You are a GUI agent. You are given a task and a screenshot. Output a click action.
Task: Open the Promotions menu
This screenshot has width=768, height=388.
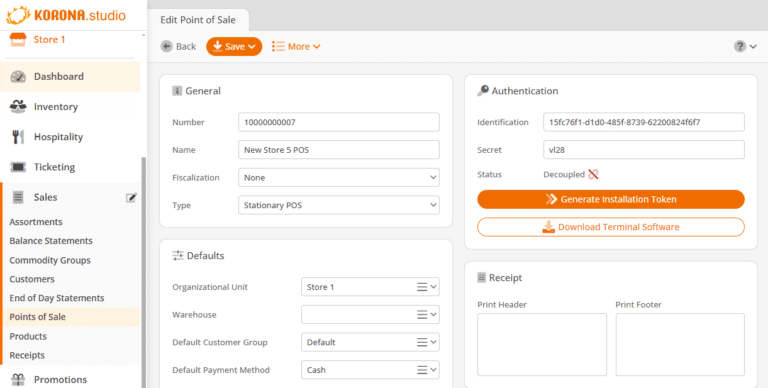pyautogui.click(x=71, y=380)
